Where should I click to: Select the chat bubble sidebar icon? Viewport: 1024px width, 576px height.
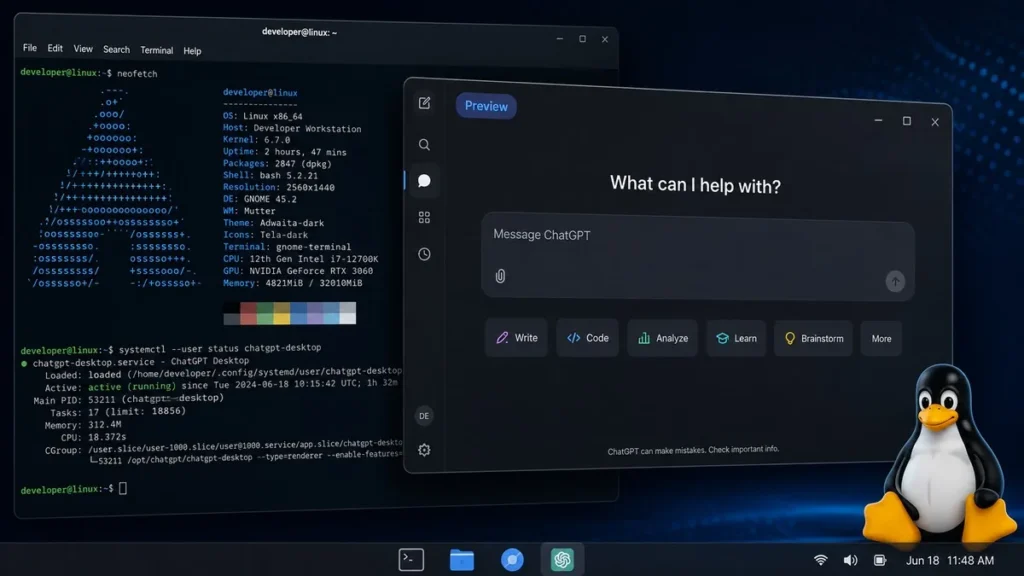424,181
